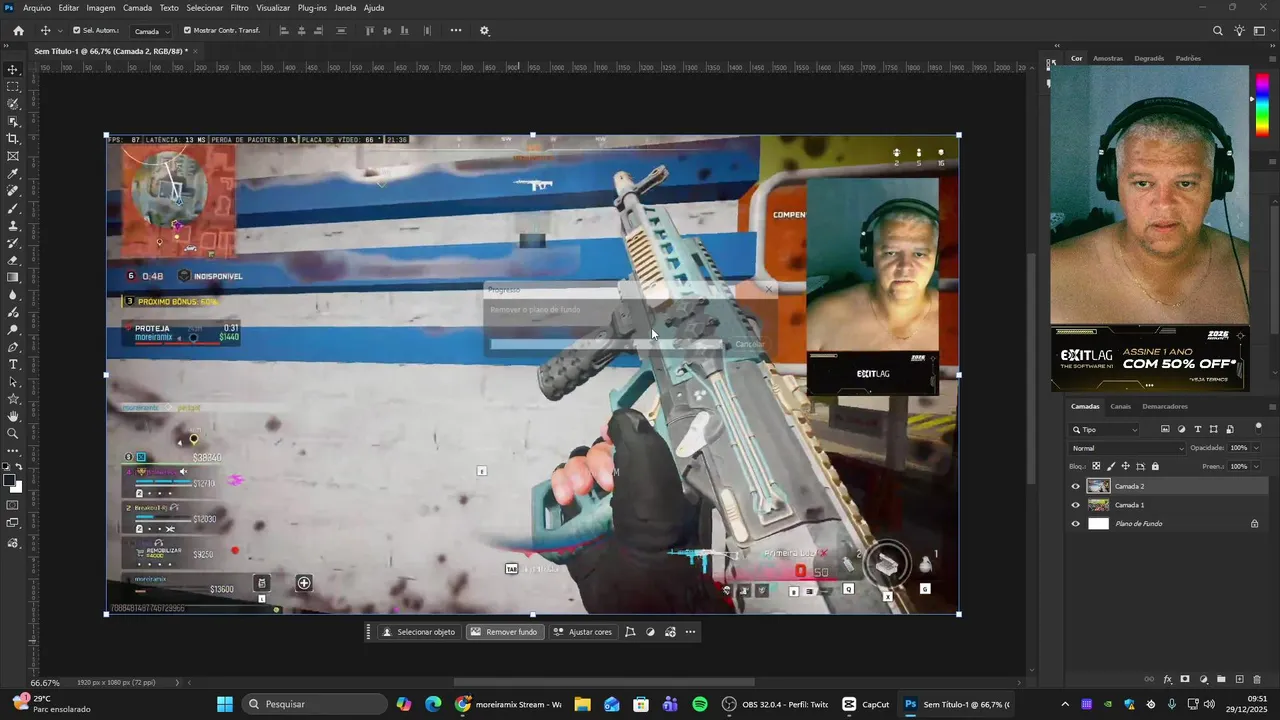Image resolution: width=1280 pixels, height=720 pixels.
Task: Expand the Opacidade value arrow
Action: click(1257, 448)
